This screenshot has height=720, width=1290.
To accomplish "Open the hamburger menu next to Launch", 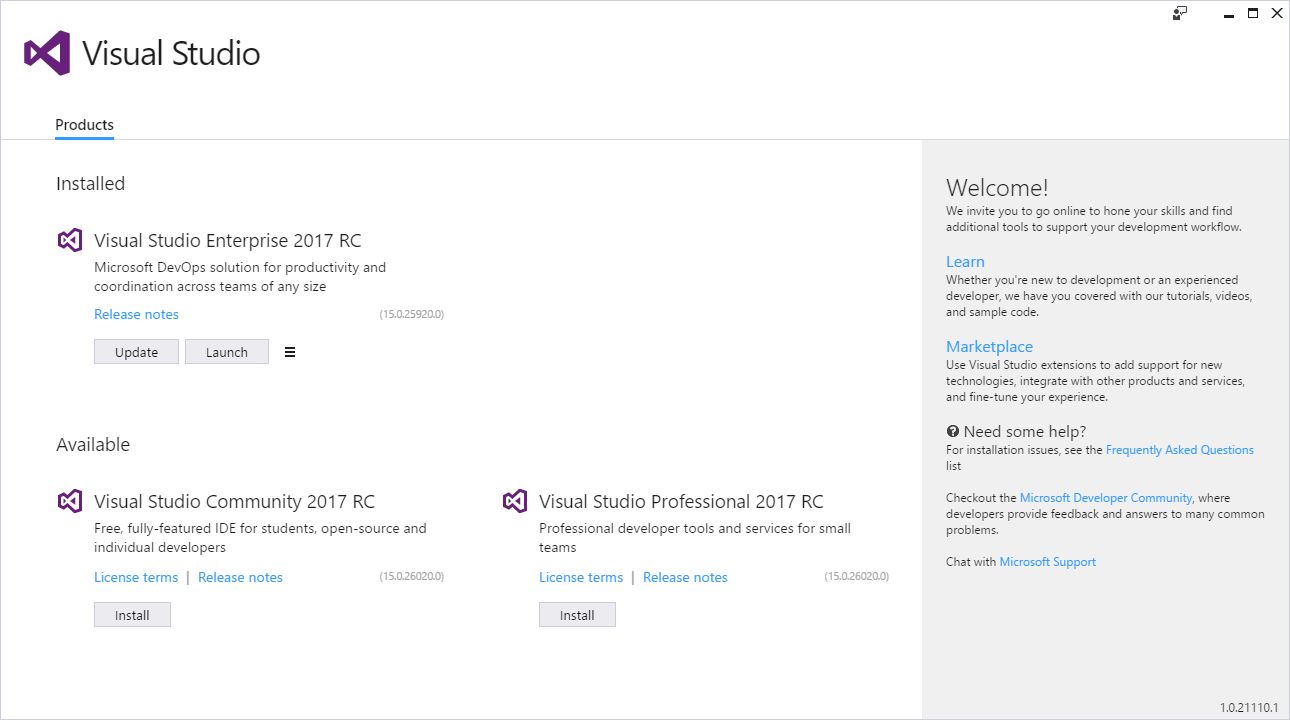I will point(290,352).
